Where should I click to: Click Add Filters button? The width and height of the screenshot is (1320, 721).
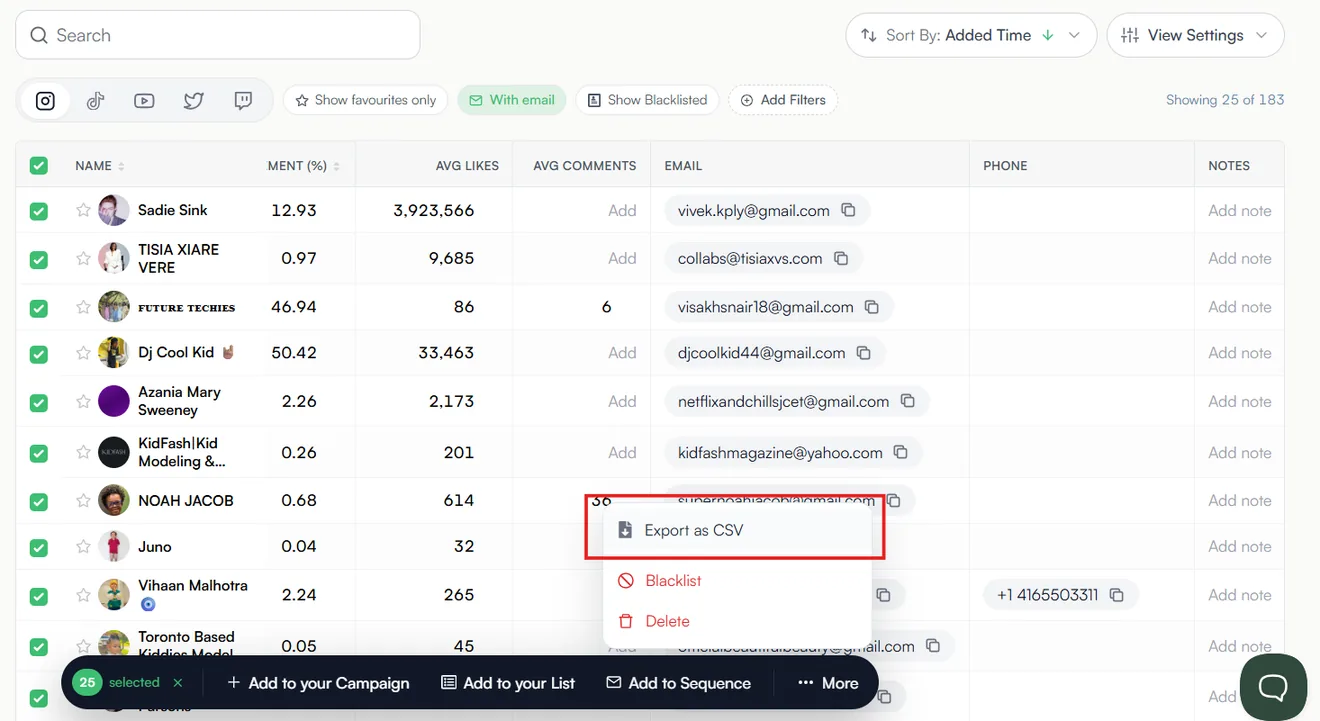coord(782,100)
